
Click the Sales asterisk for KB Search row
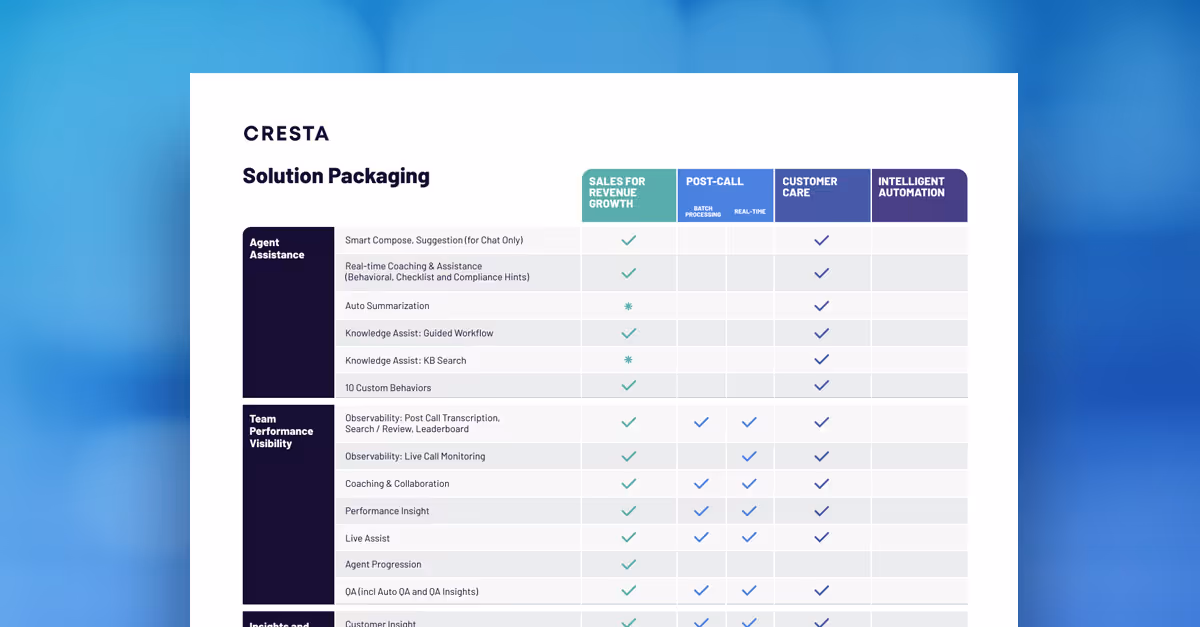(x=628, y=360)
